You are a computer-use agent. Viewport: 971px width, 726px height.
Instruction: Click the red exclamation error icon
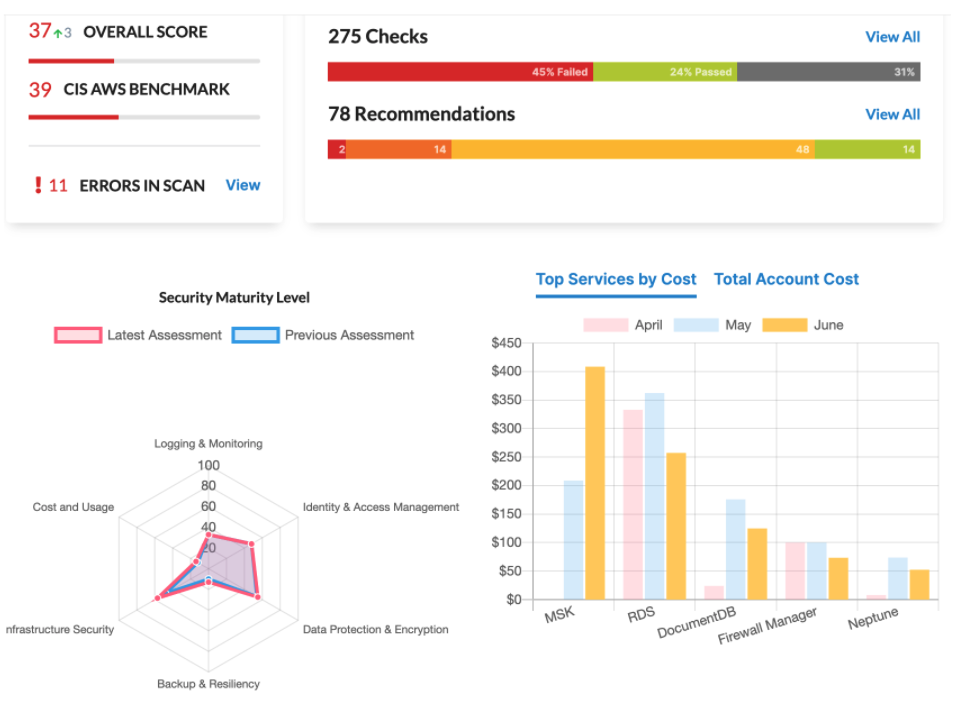[38, 185]
